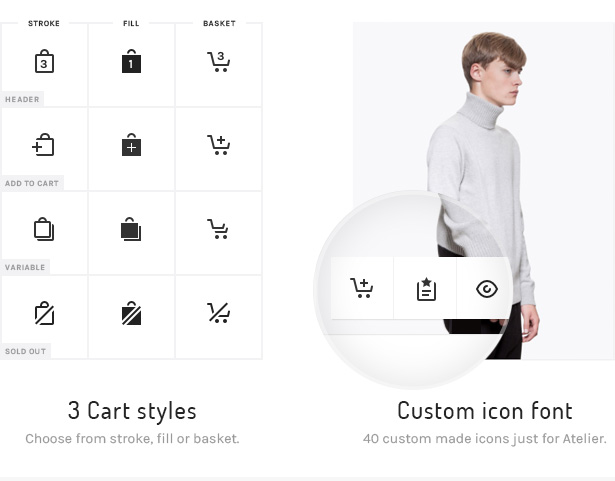This screenshot has width=615, height=481.
Task: Click the basket sold-out cart icon
Action: [x=219, y=313]
